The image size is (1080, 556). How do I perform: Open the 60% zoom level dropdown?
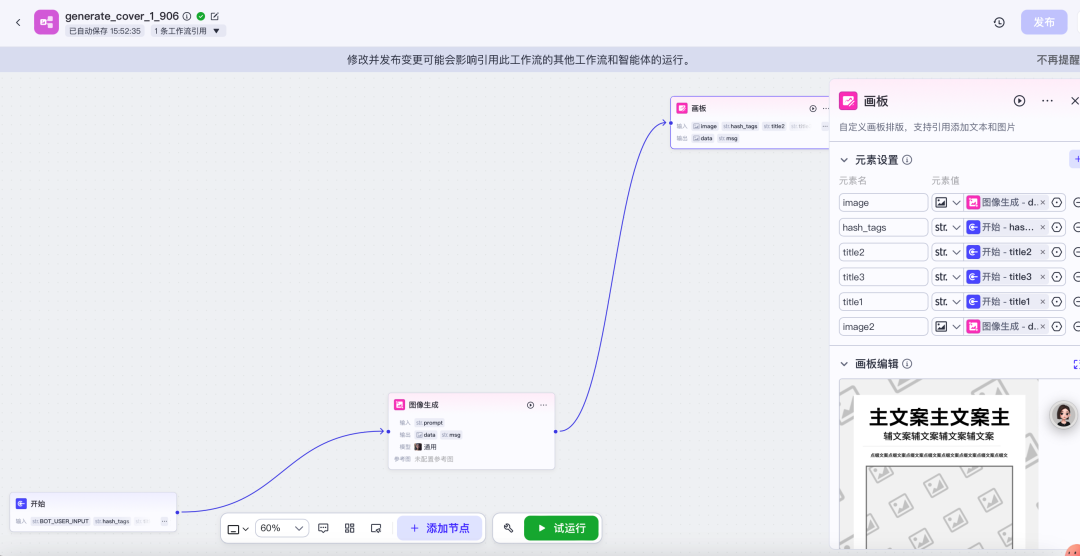point(282,528)
